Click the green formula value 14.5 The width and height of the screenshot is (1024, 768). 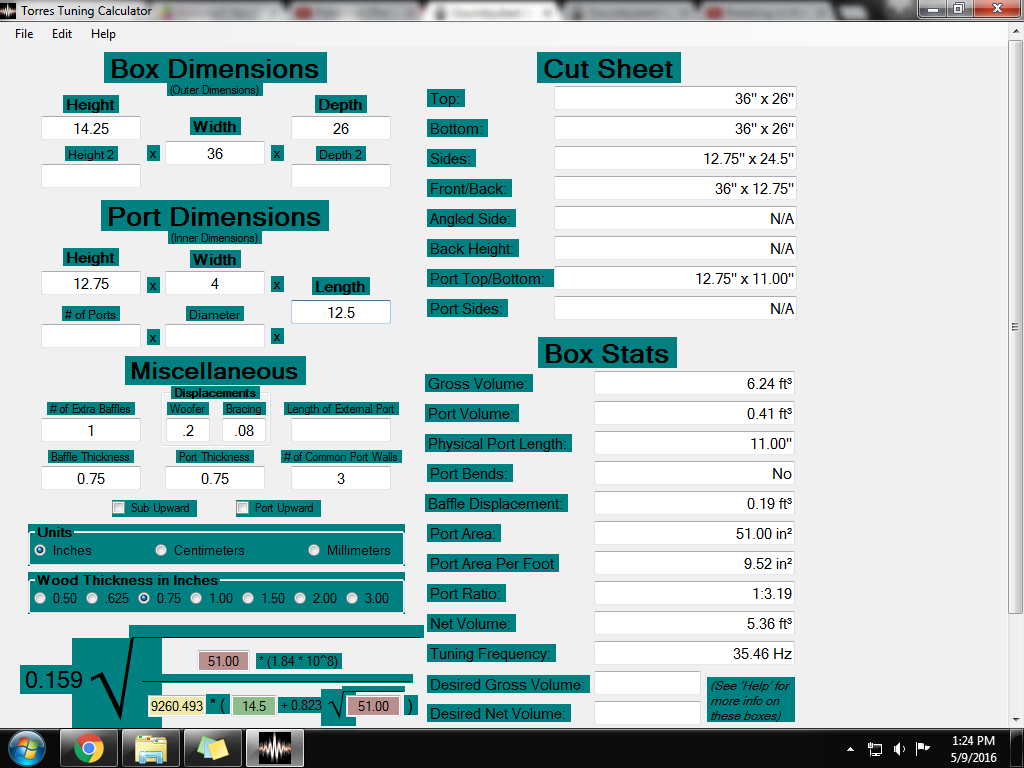[x=254, y=706]
